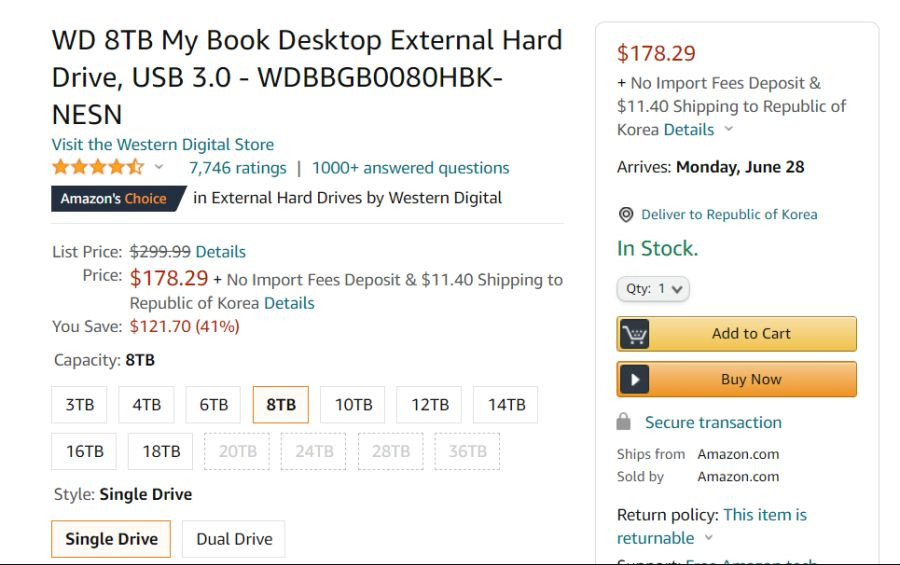The width and height of the screenshot is (900, 565).
Task: Select the 10TB capacity option
Action: tap(353, 405)
